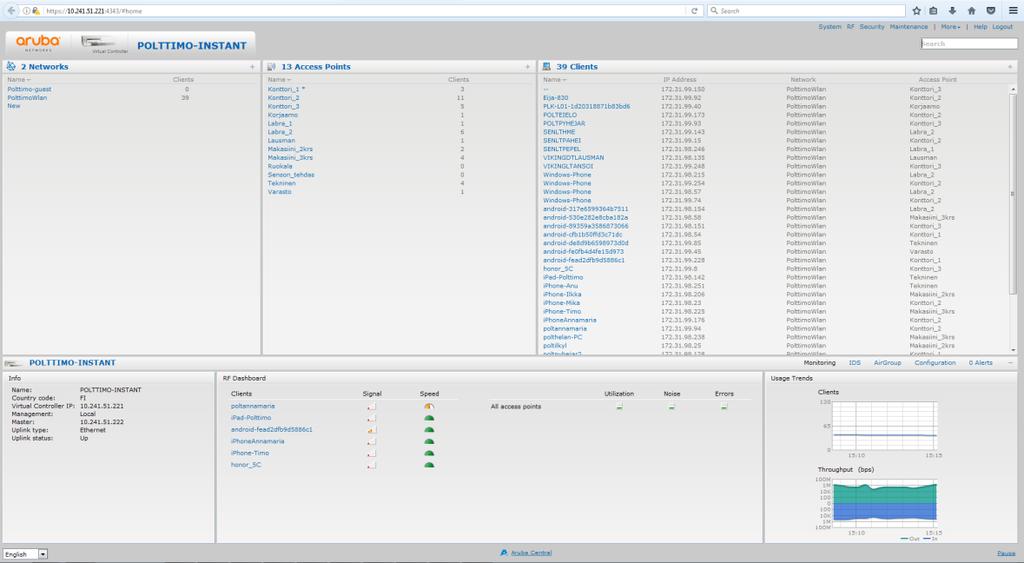The image size is (1024, 563).
Task: Click the speed gauge for poltannamaria
Action: pos(429,406)
